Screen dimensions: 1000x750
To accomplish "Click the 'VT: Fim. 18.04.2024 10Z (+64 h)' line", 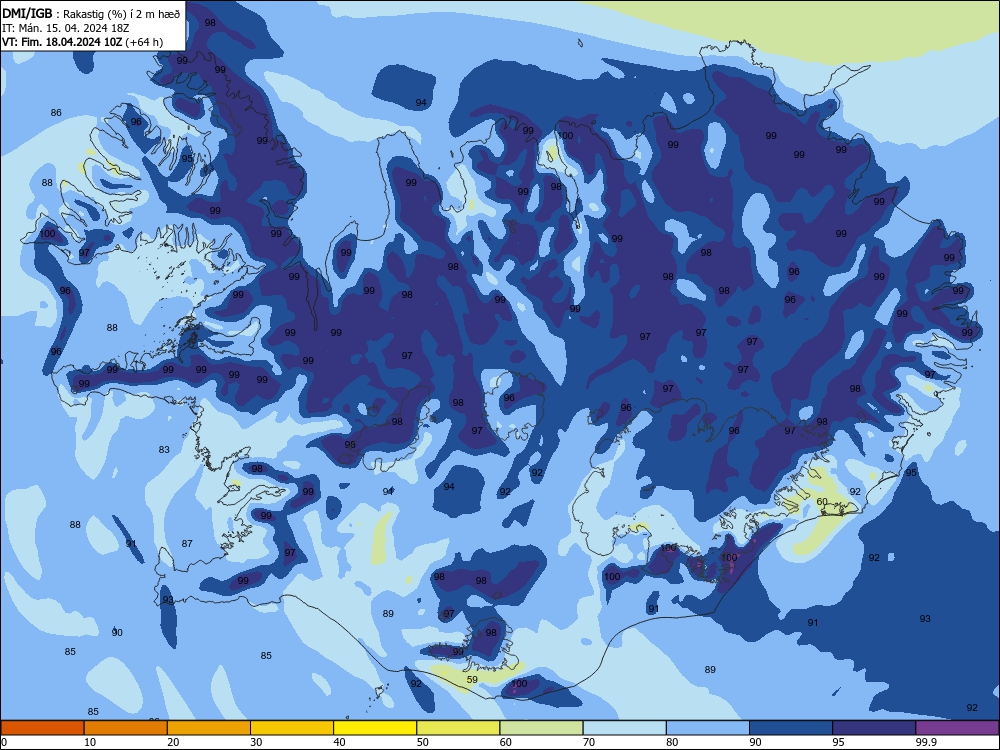I will [82, 42].
